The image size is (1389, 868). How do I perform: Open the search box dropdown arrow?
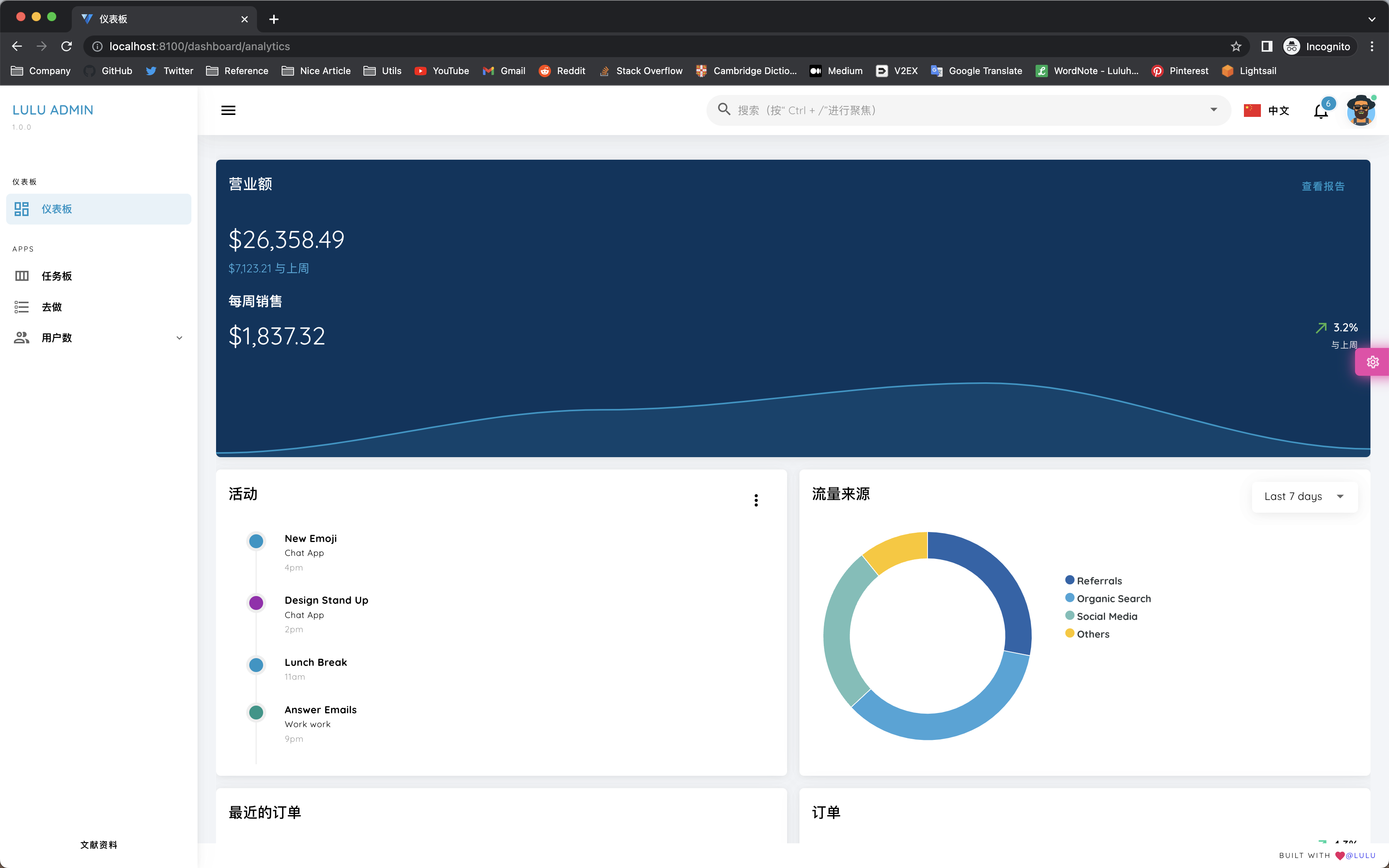click(x=1213, y=110)
